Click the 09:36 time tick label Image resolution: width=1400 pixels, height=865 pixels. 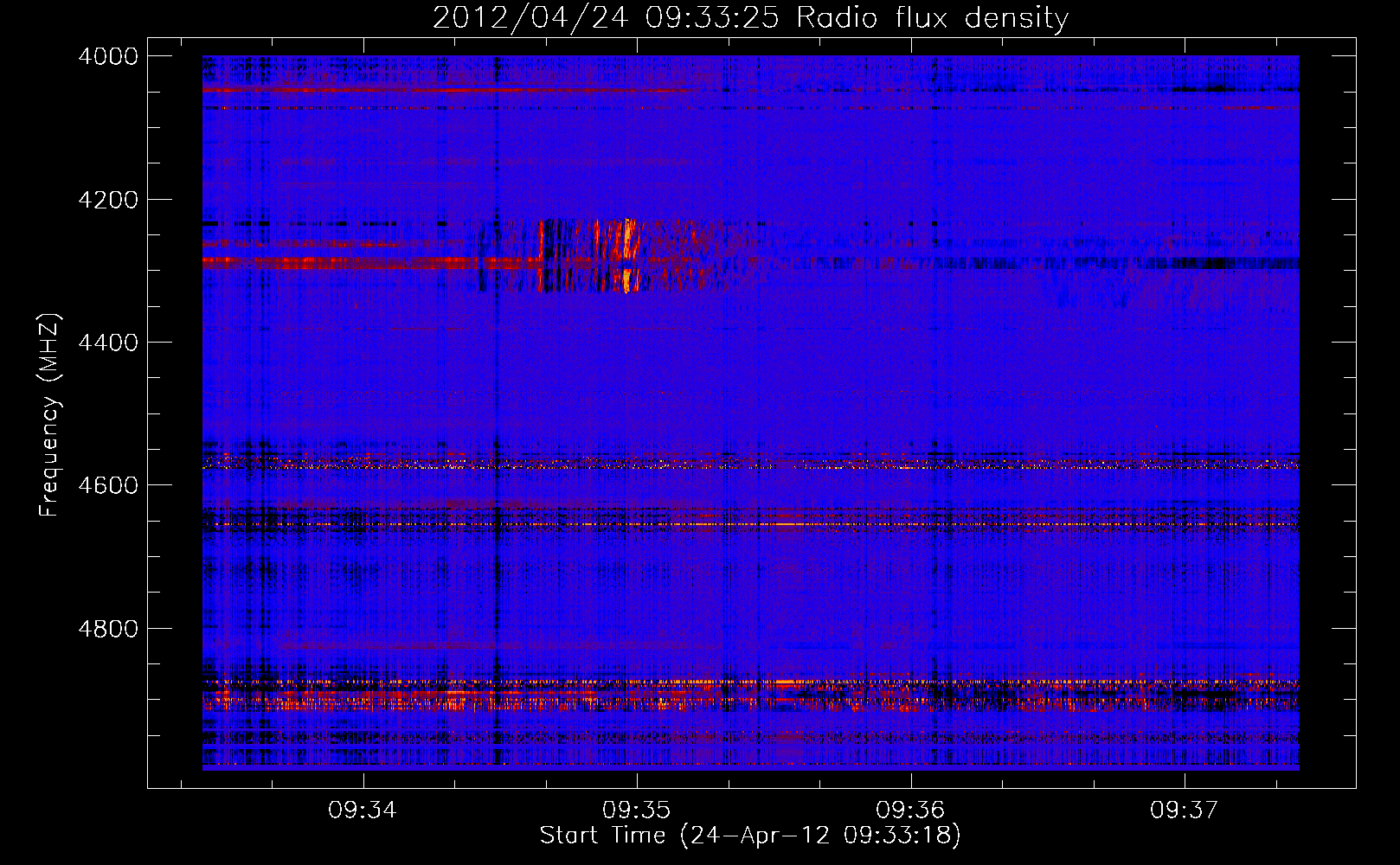(x=910, y=810)
